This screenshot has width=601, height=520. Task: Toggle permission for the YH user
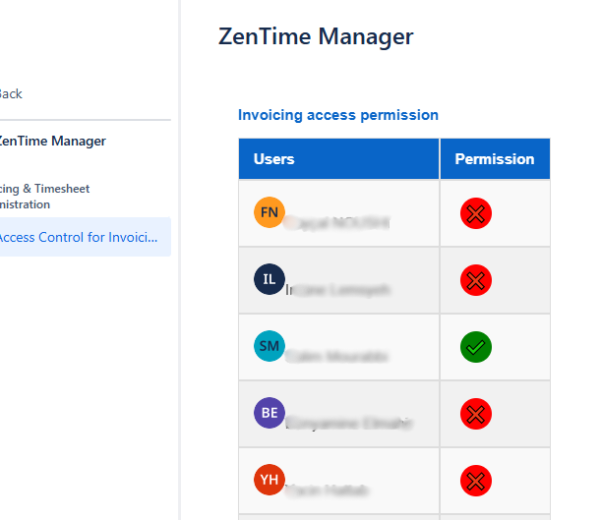476,481
